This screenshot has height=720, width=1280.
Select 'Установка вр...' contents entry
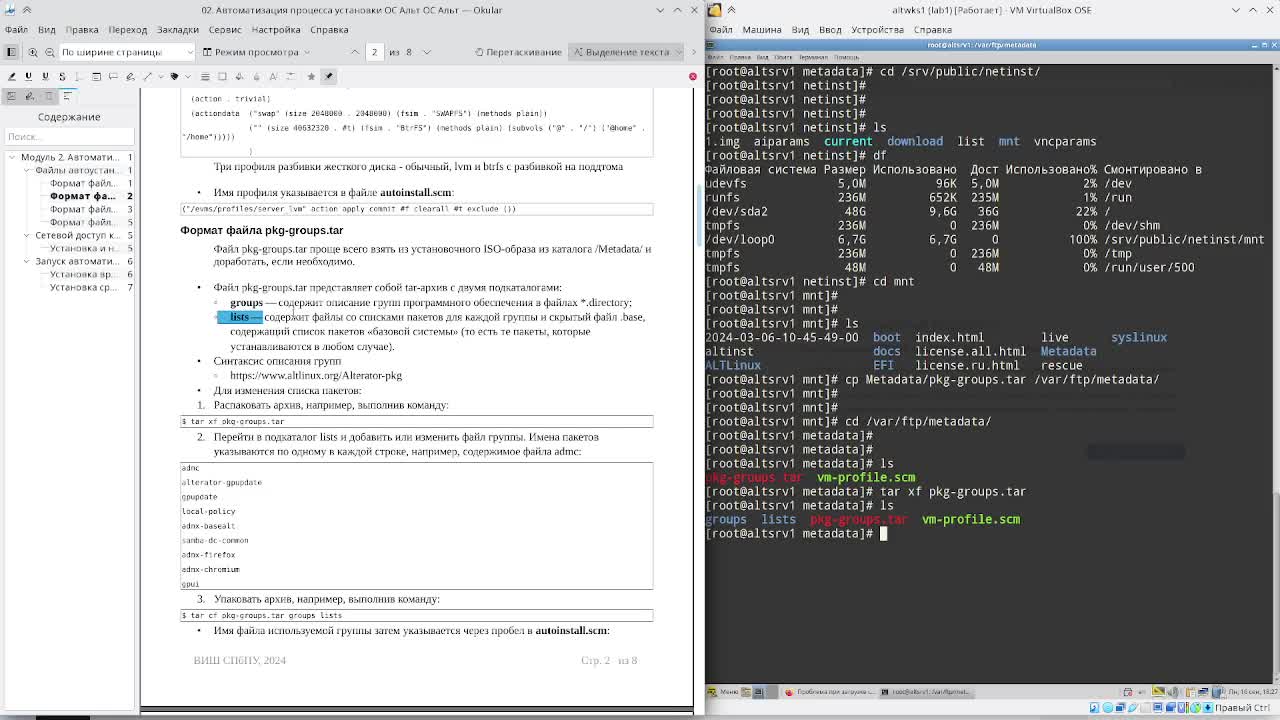click(83, 274)
